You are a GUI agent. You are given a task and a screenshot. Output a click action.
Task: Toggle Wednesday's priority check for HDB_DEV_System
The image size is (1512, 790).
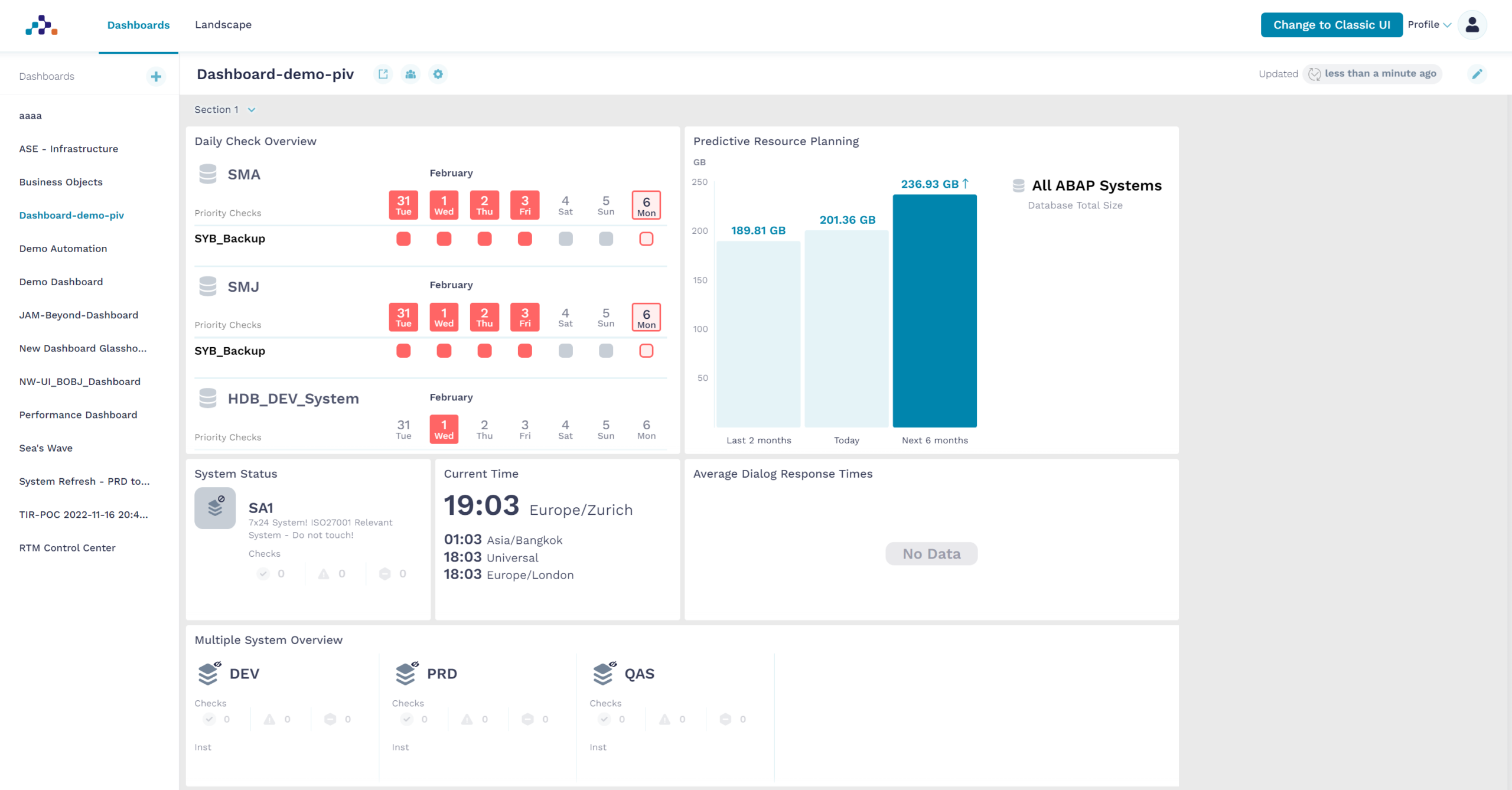(444, 429)
